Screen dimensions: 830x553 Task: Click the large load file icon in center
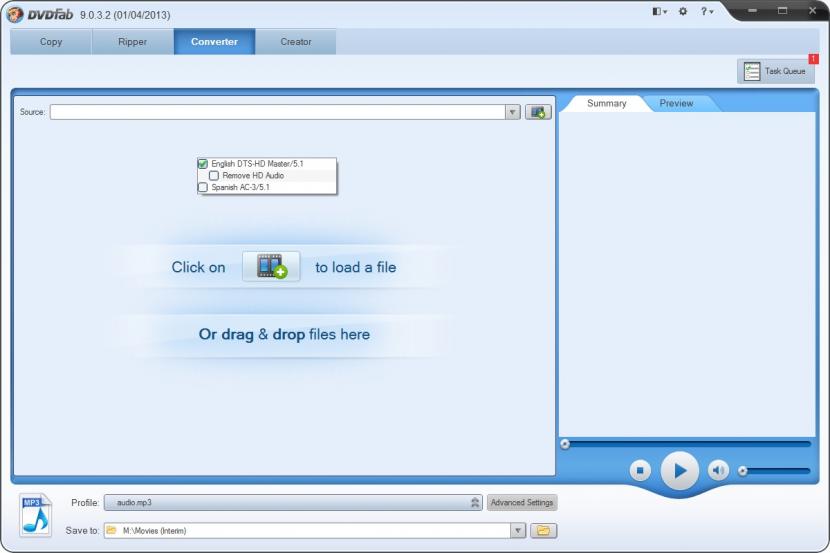tap(271, 266)
